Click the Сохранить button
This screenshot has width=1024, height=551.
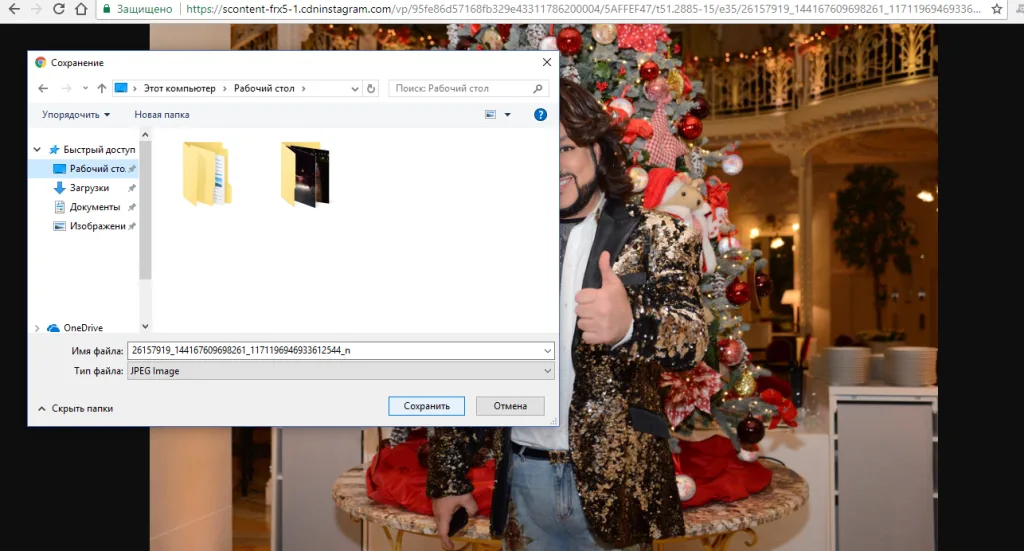point(426,406)
